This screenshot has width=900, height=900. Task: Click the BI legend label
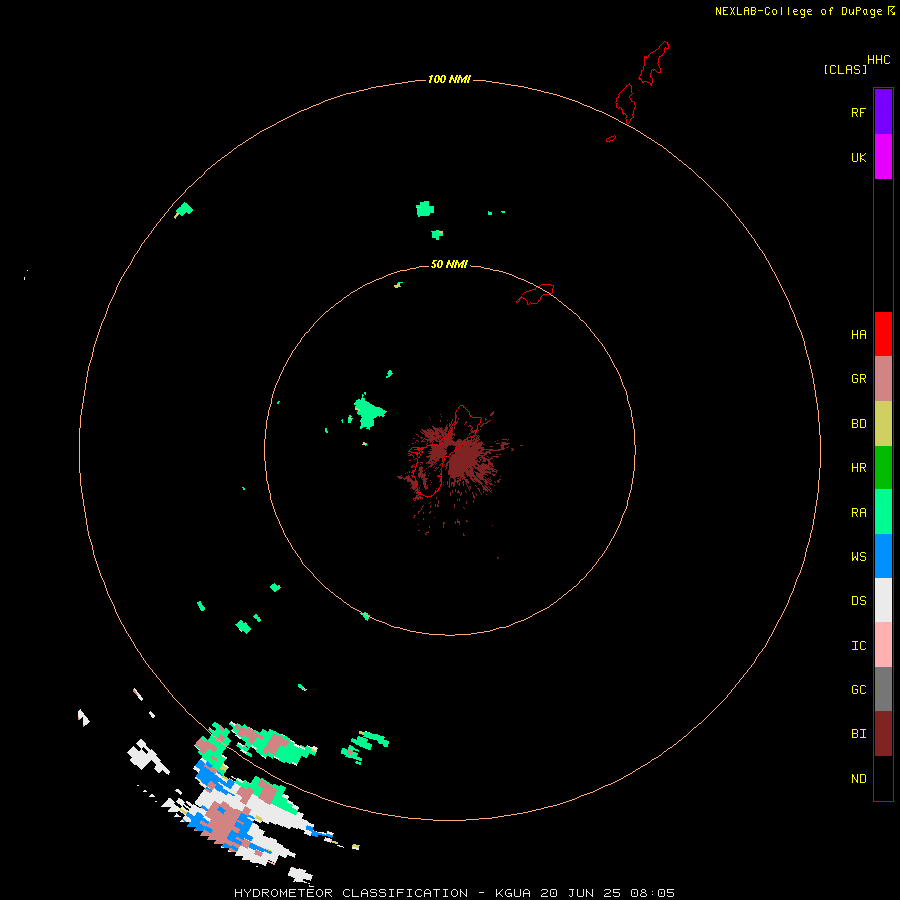tap(858, 734)
